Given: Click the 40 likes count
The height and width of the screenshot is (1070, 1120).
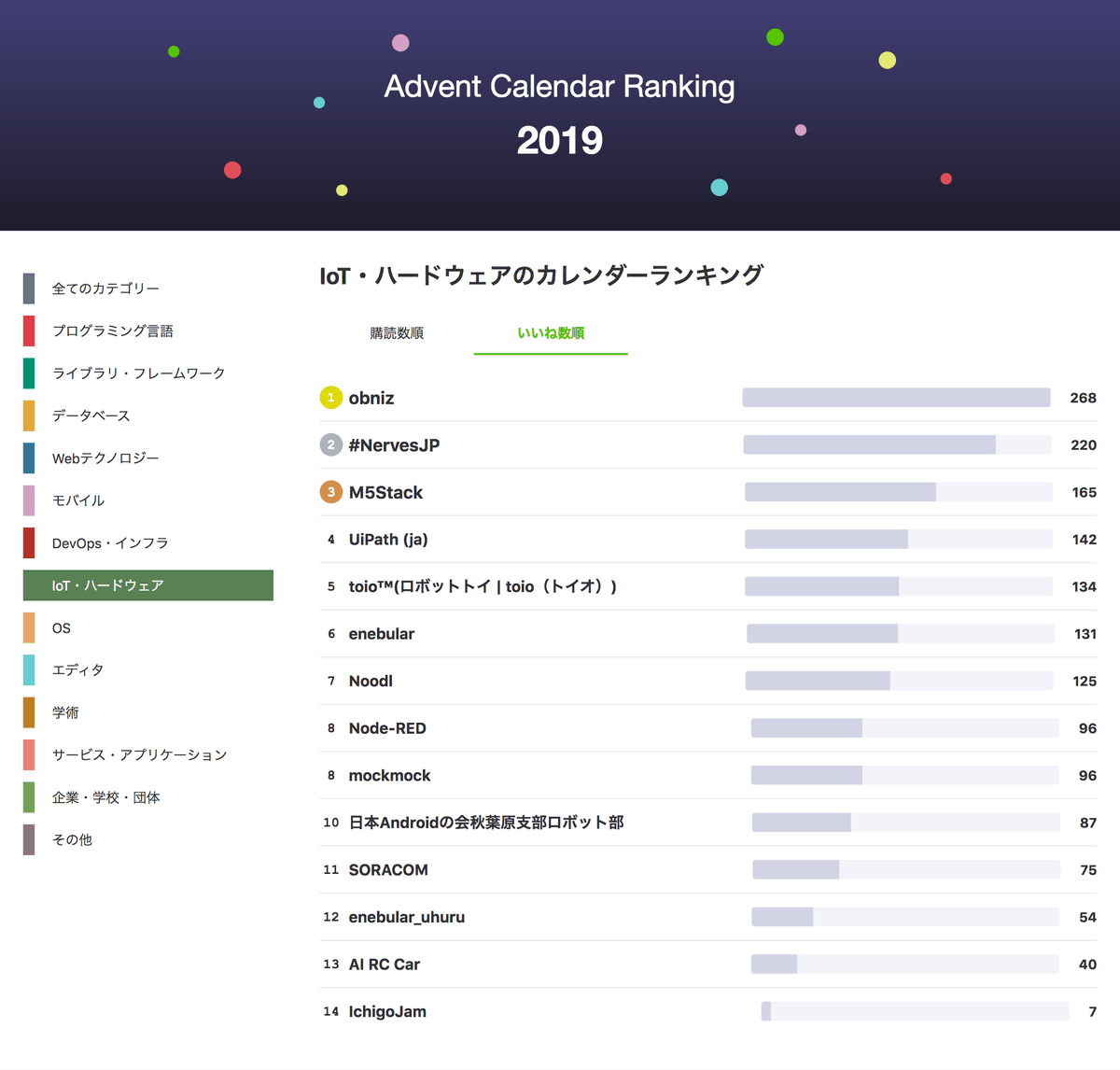Looking at the screenshot, I should coord(1088,964).
